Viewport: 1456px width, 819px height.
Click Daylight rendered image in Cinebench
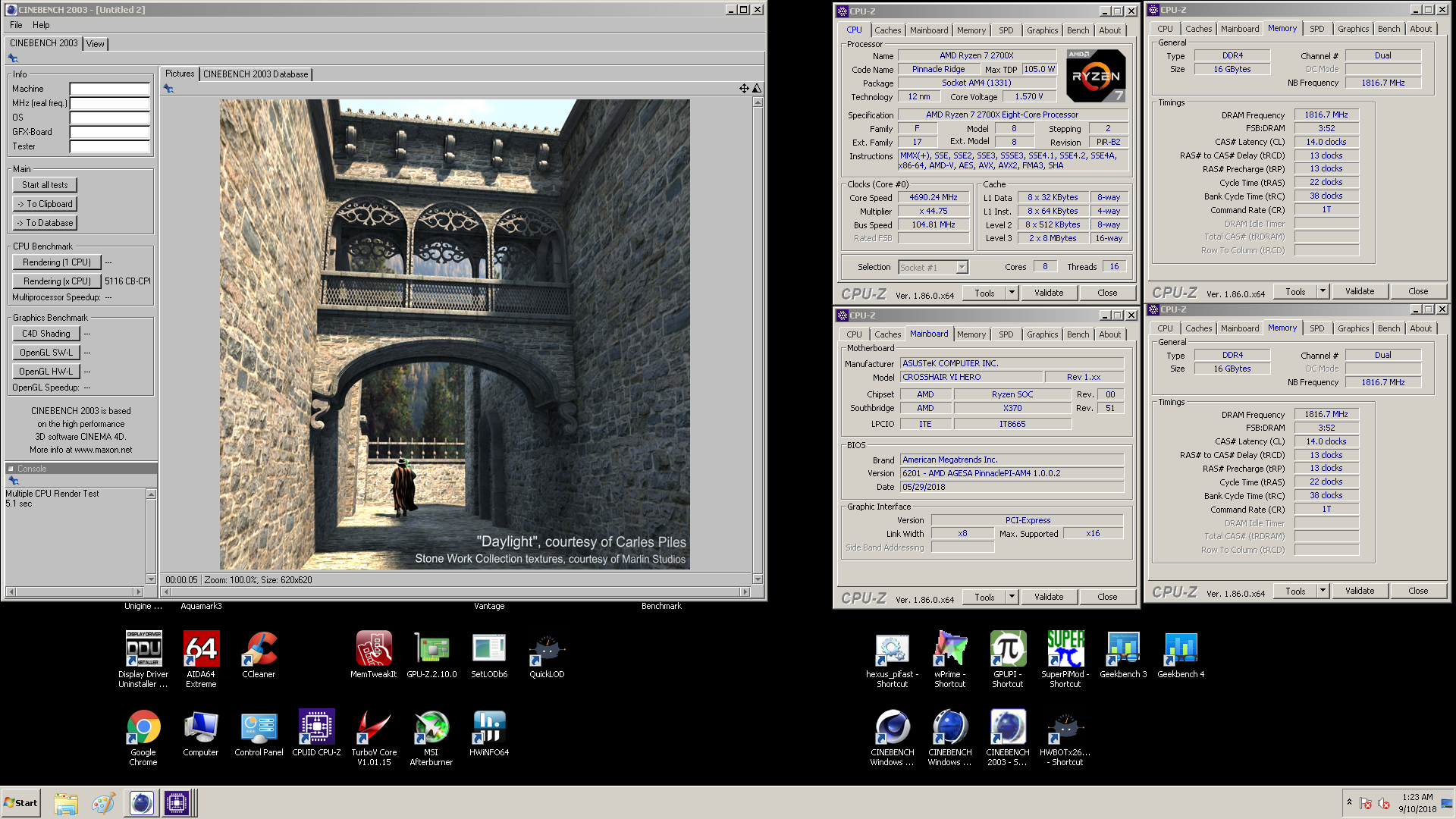click(455, 334)
